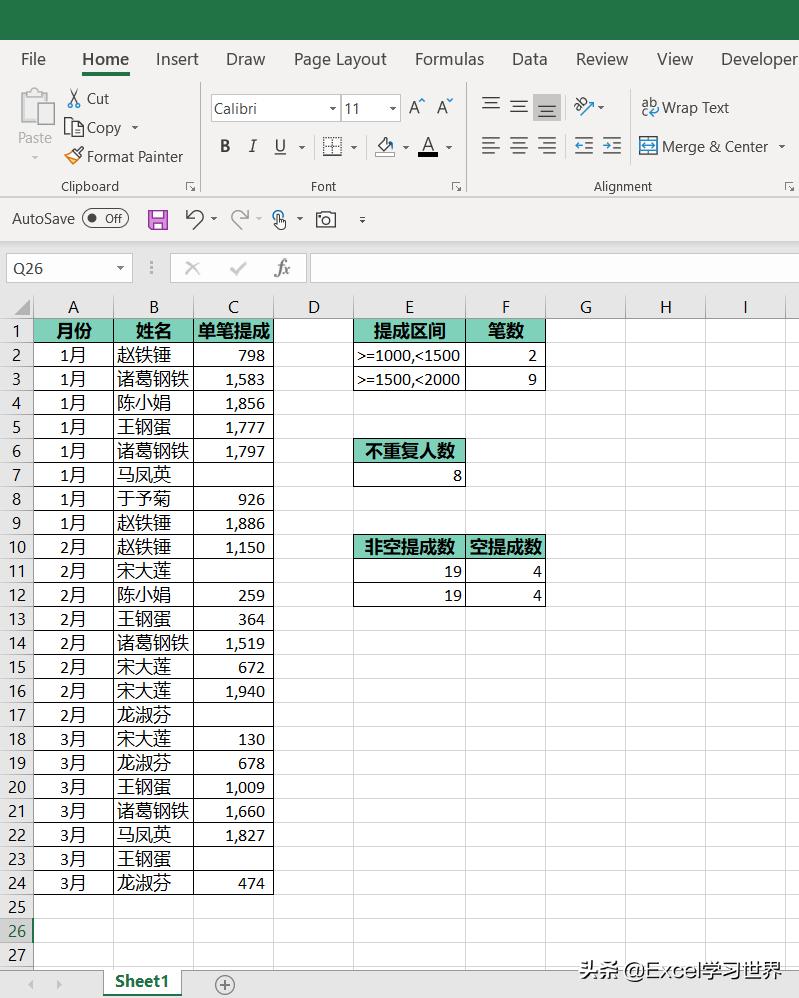The image size is (799, 998).
Task: Open the Underline style dropdown
Action: 302,147
